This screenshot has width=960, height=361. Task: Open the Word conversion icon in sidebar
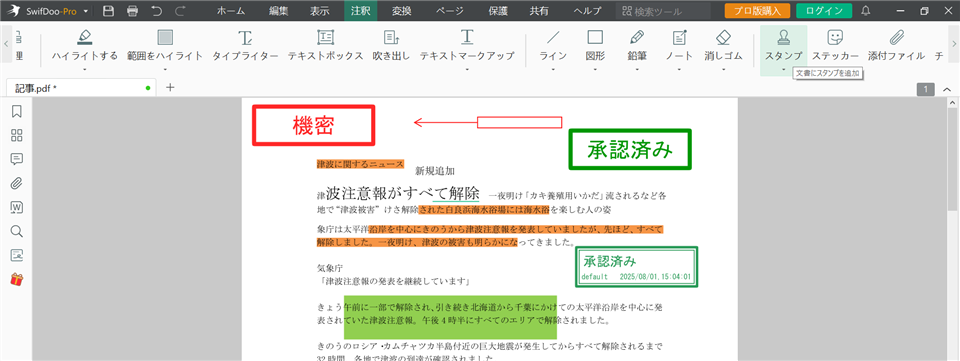point(17,207)
